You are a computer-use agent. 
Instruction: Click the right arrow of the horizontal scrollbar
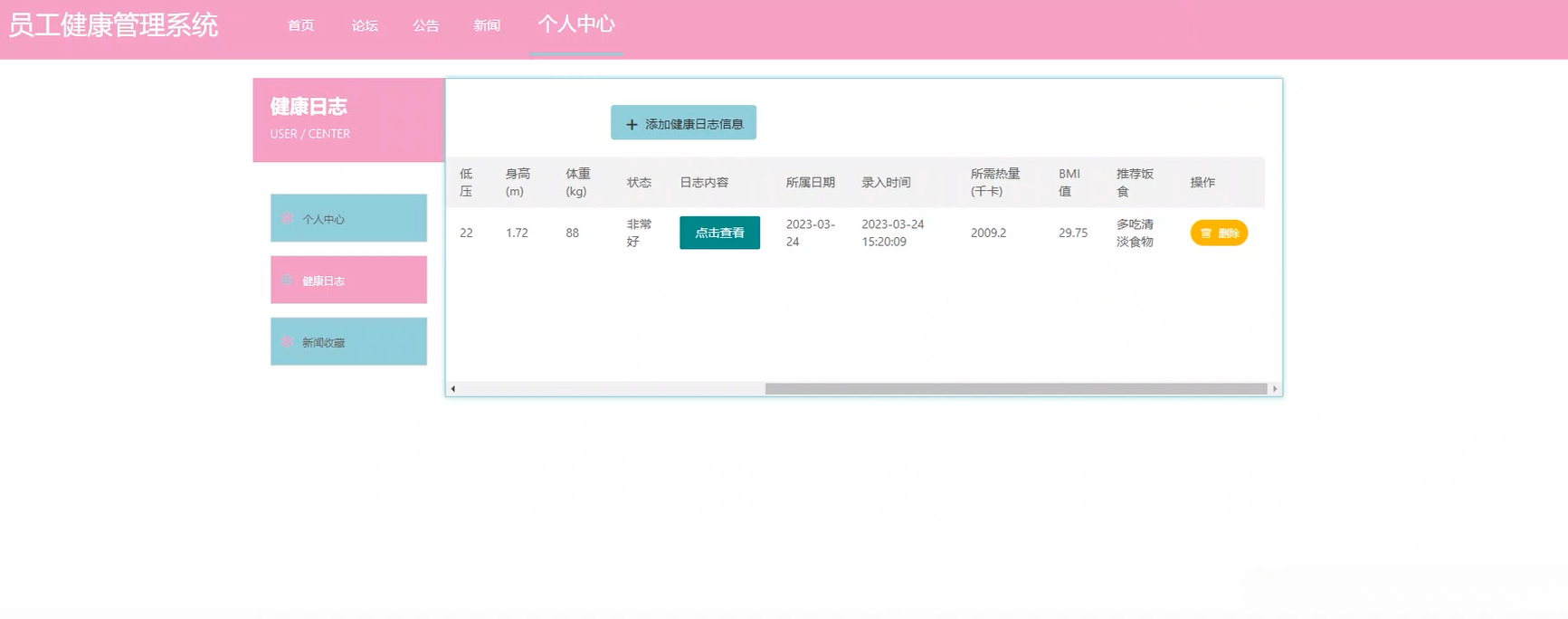coord(1275,389)
